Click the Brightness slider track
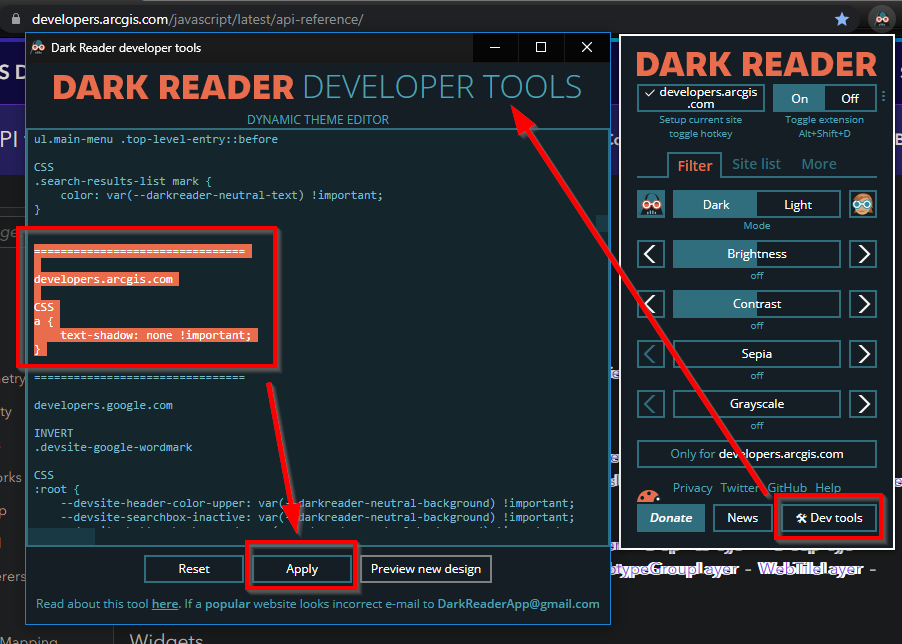Image resolution: width=902 pixels, height=644 pixels. click(756, 254)
